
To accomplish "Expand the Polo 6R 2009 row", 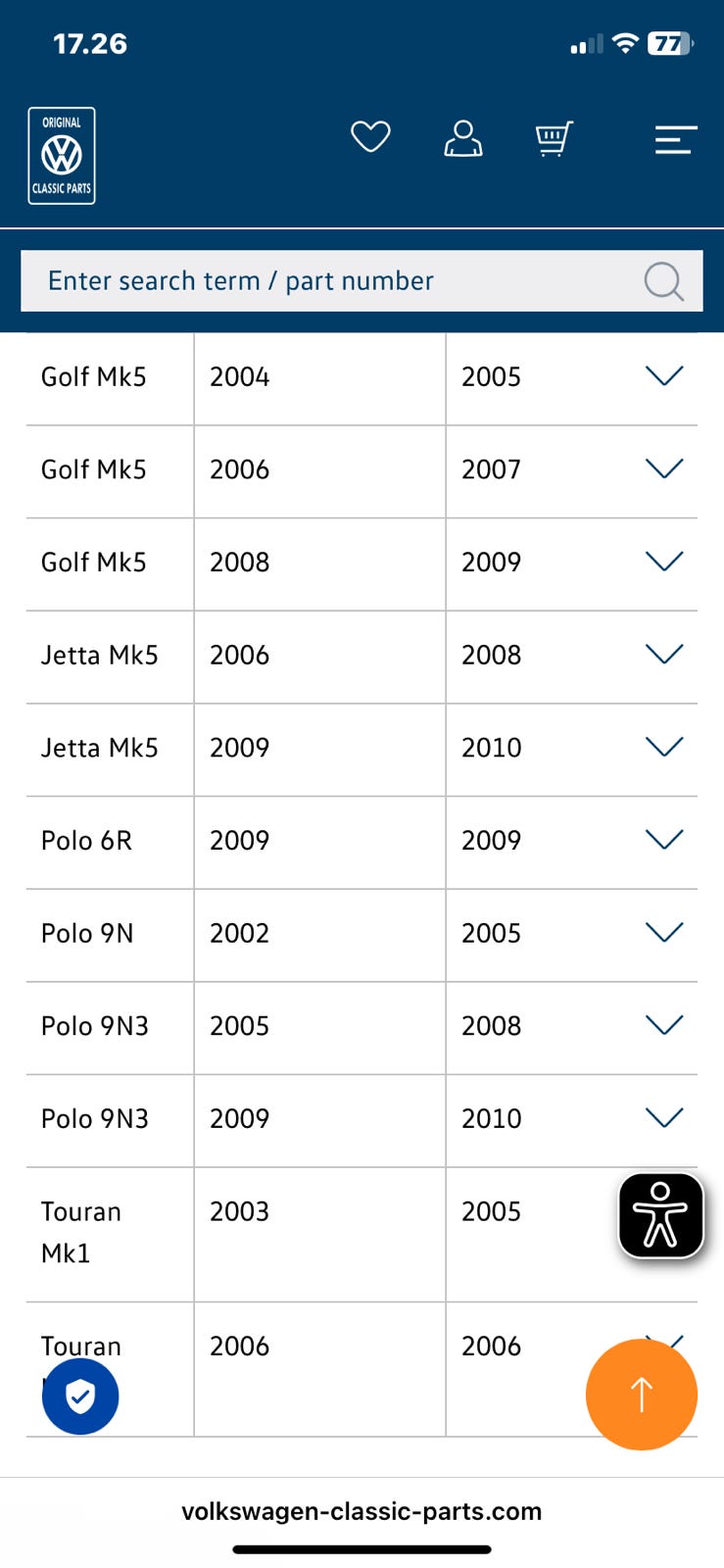I will (x=664, y=840).
